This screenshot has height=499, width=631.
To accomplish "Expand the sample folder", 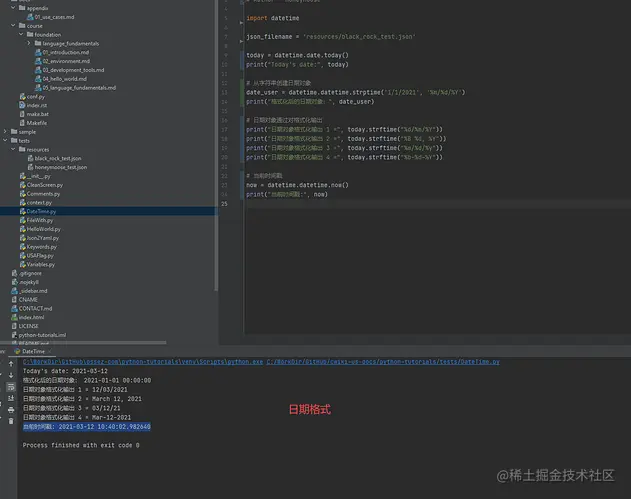I will click(x=5, y=132).
